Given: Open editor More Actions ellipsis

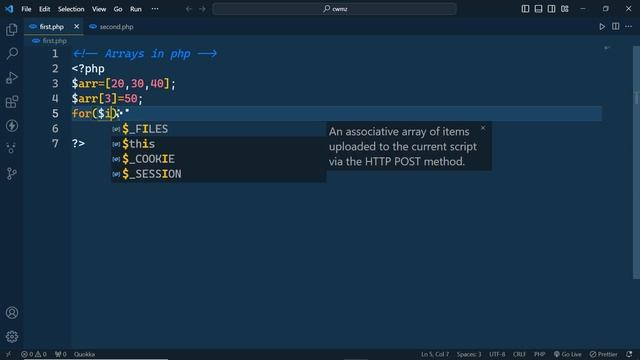Looking at the screenshot, I should click(x=629, y=27).
